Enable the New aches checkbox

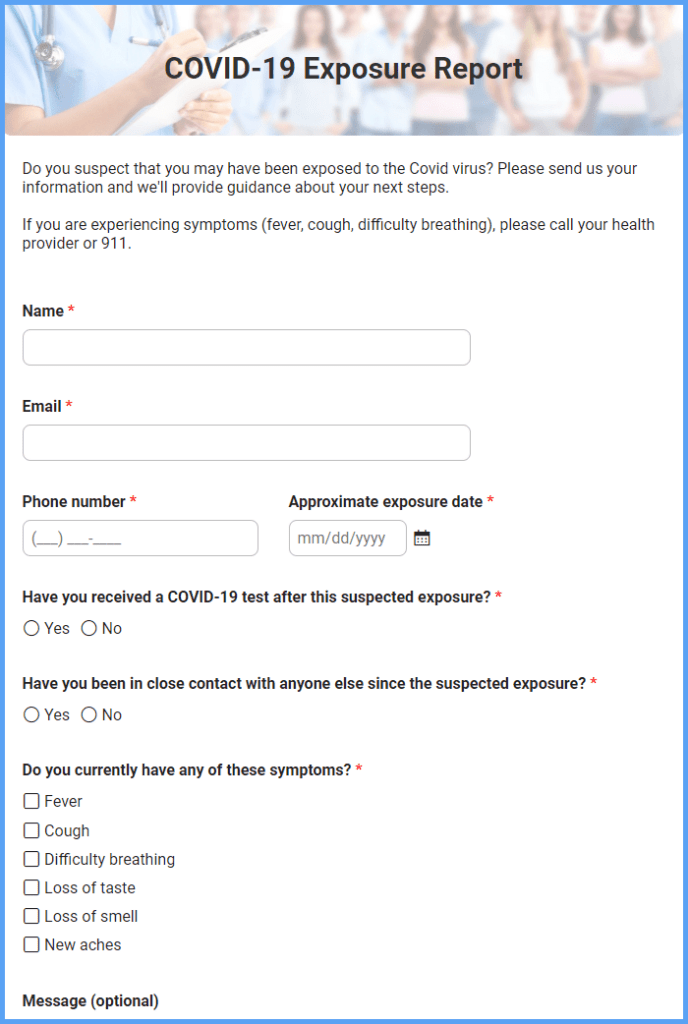click(x=30, y=945)
